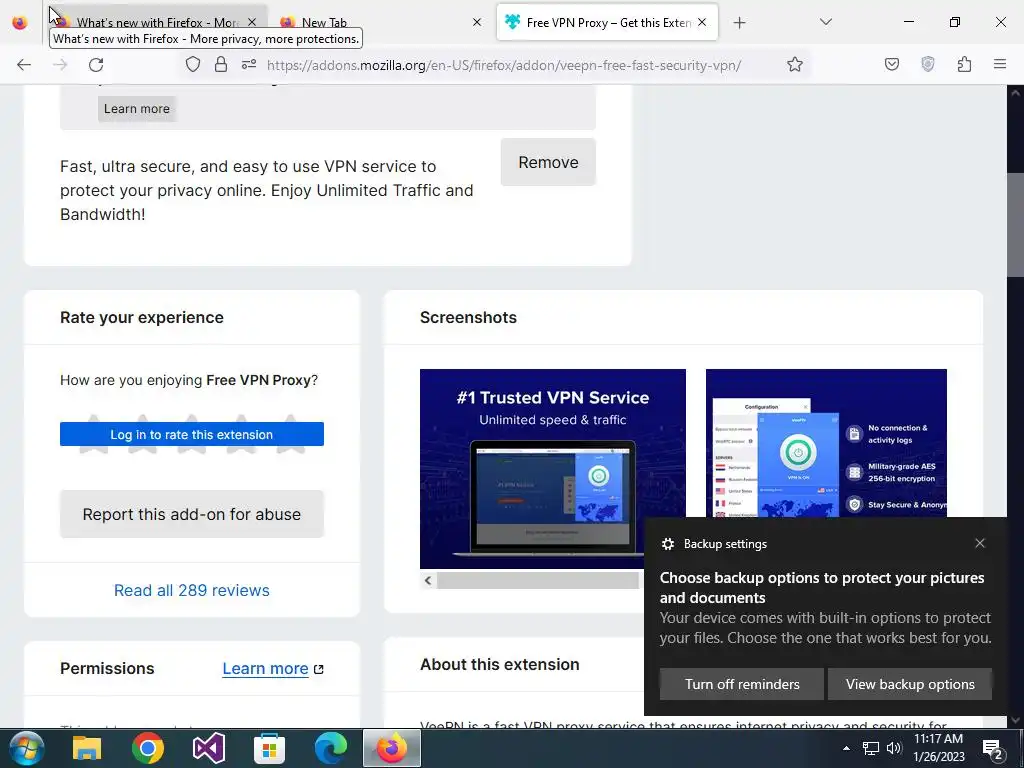This screenshot has width=1024, height=768.
Task: Launch Google Chrome from taskbar
Action: pyautogui.click(x=148, y=748)
